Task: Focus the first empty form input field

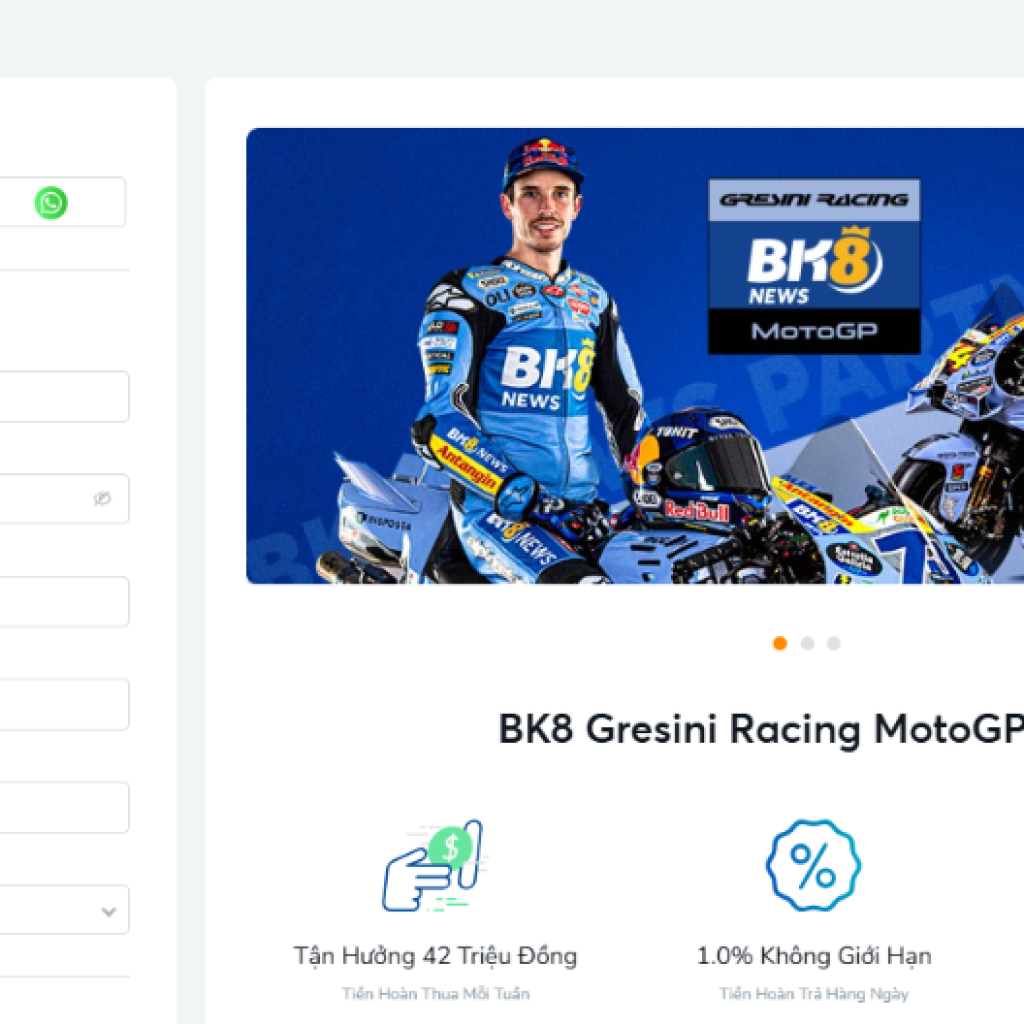Action: [64, 396]
